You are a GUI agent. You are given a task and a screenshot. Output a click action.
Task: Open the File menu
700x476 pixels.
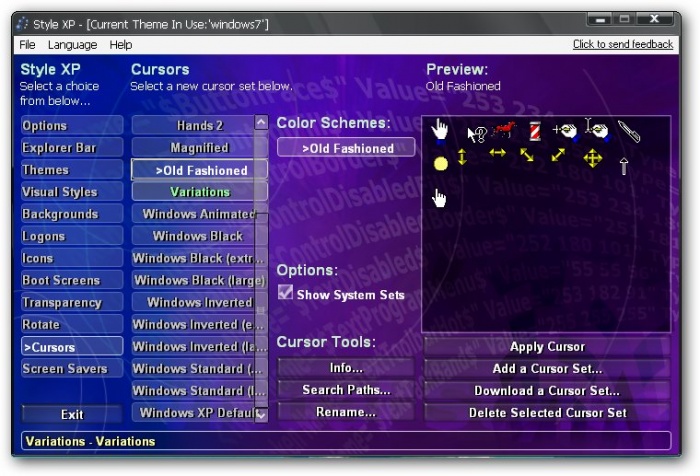(27, 45)
